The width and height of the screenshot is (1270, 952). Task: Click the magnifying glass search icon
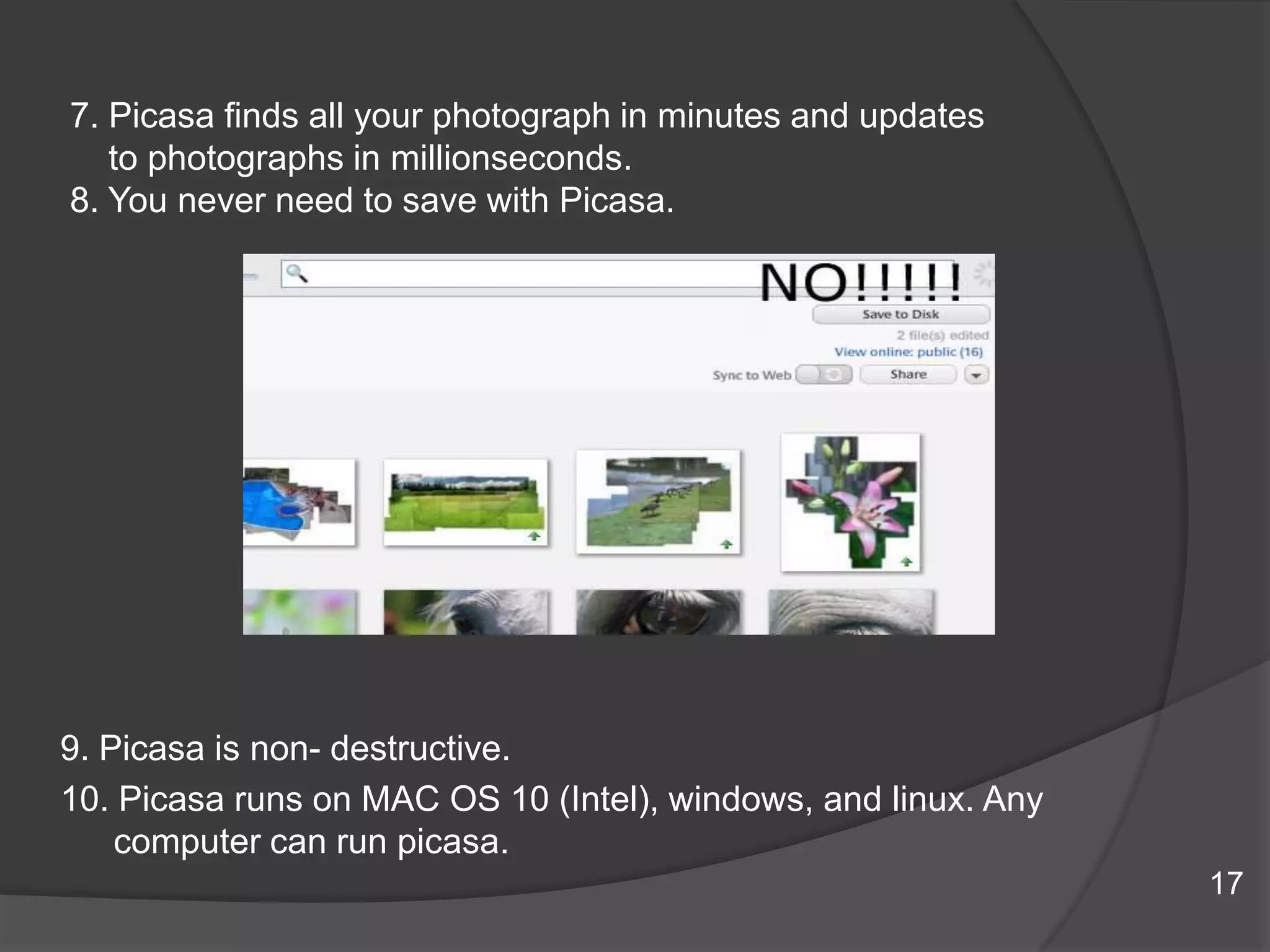click(296, 273)
